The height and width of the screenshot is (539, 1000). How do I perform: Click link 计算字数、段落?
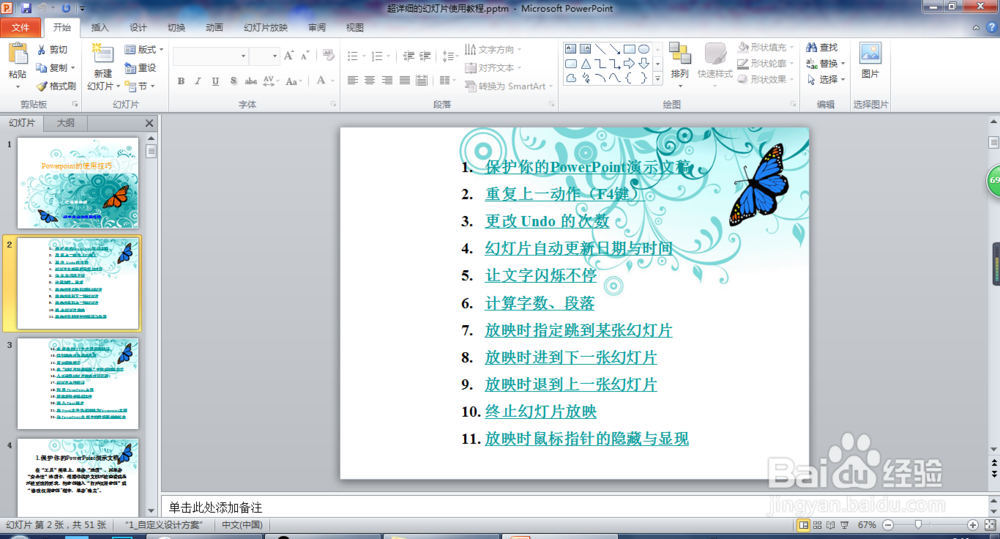pyautogui.click(x=540, y=303)
